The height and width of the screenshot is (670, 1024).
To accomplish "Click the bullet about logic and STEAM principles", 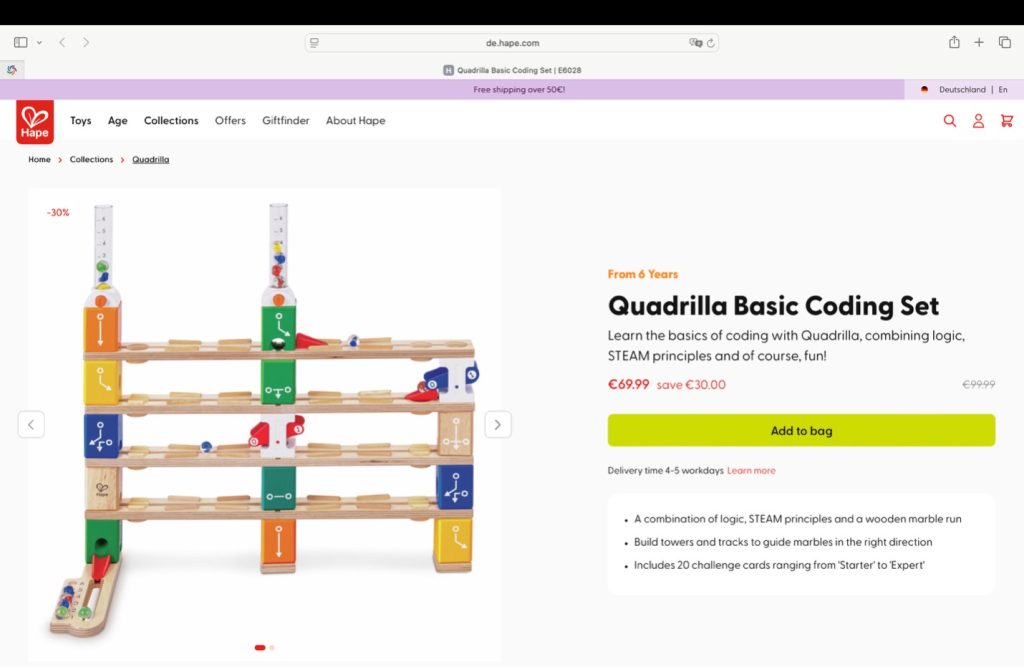I will pos(797,519).
